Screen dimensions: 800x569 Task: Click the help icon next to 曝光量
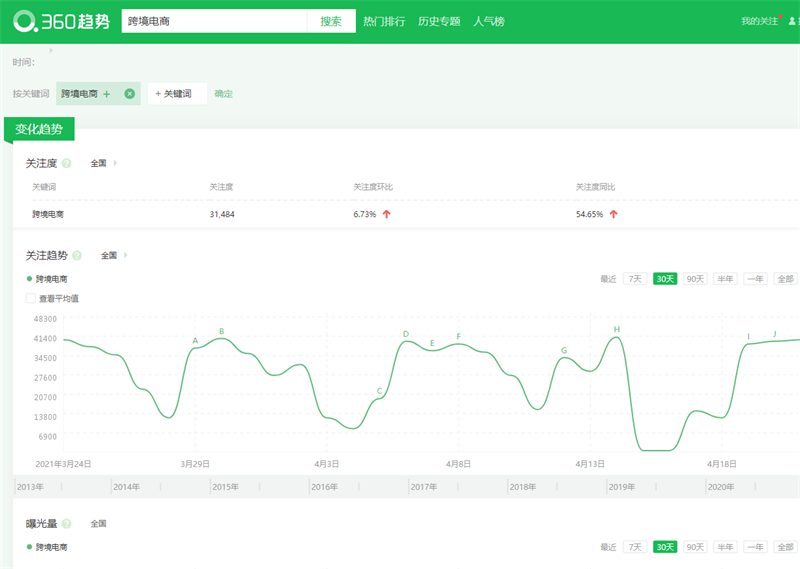[x=66, y=524]
